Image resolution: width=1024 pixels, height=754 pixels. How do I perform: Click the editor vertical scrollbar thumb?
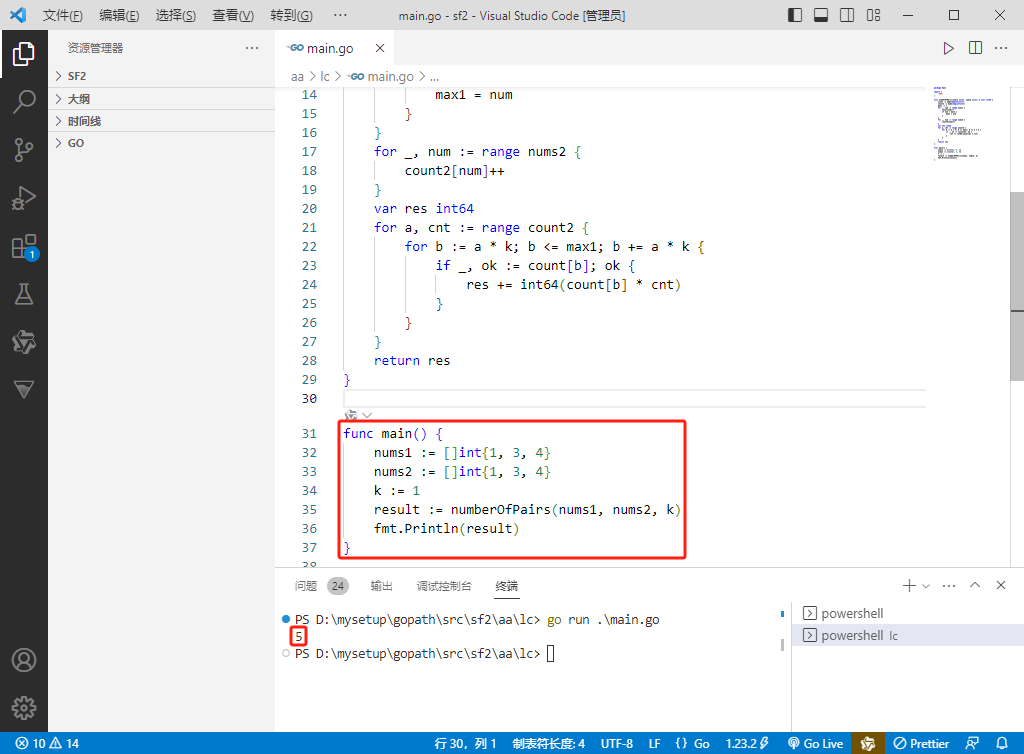(x=1017, y=285)
